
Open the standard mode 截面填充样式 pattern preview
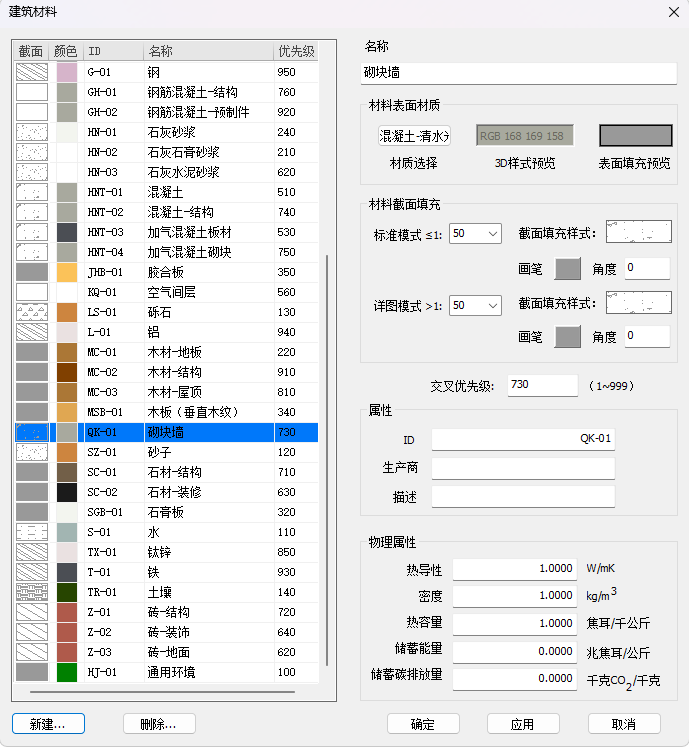click(x=638, y=233)
